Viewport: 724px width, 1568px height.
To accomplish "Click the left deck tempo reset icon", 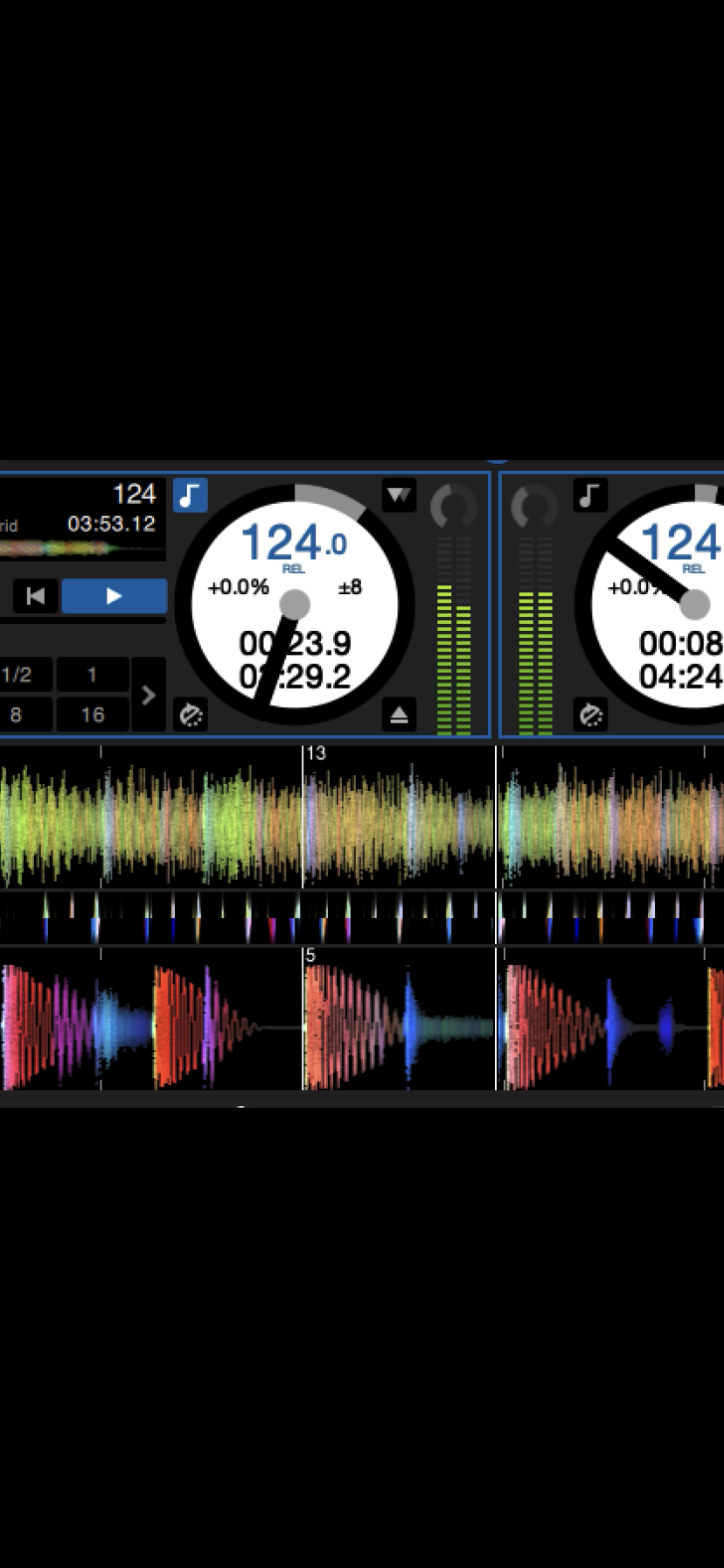I will pyautogui.click(x=190, y=715).
